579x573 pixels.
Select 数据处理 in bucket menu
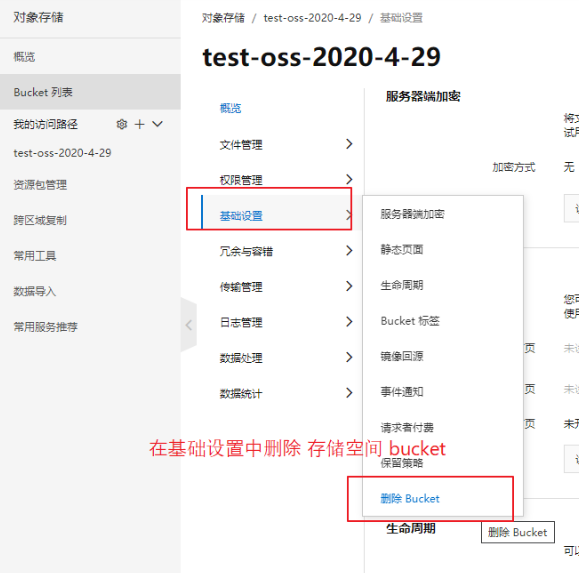241,358
